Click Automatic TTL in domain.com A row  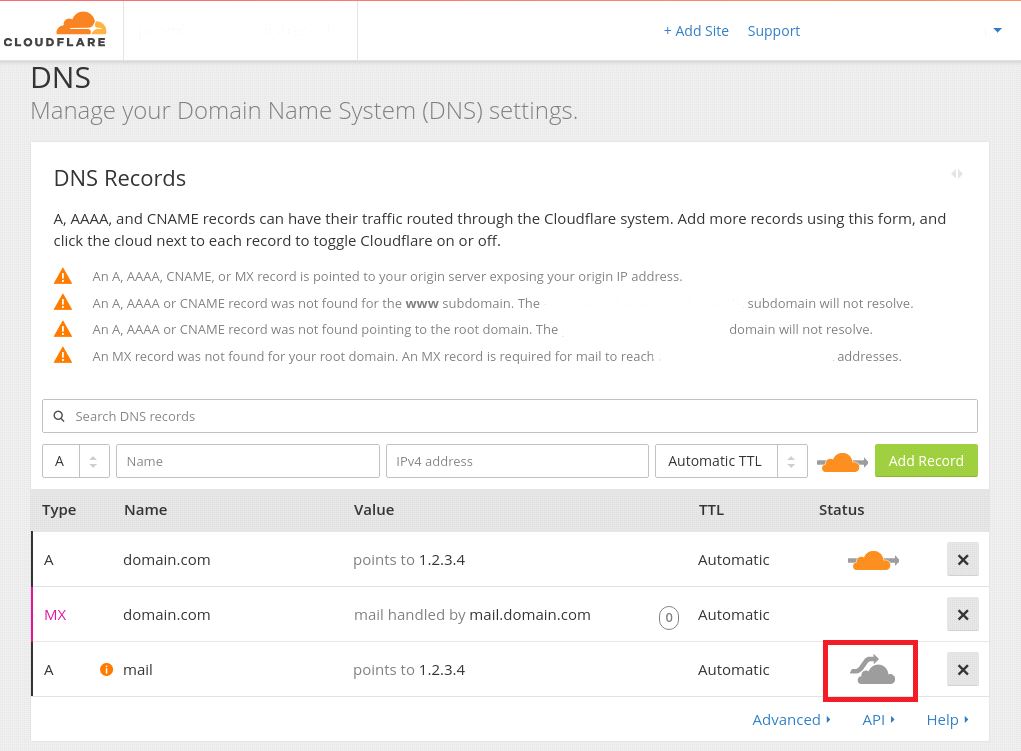pyautogui.click(x=734, y=560)
